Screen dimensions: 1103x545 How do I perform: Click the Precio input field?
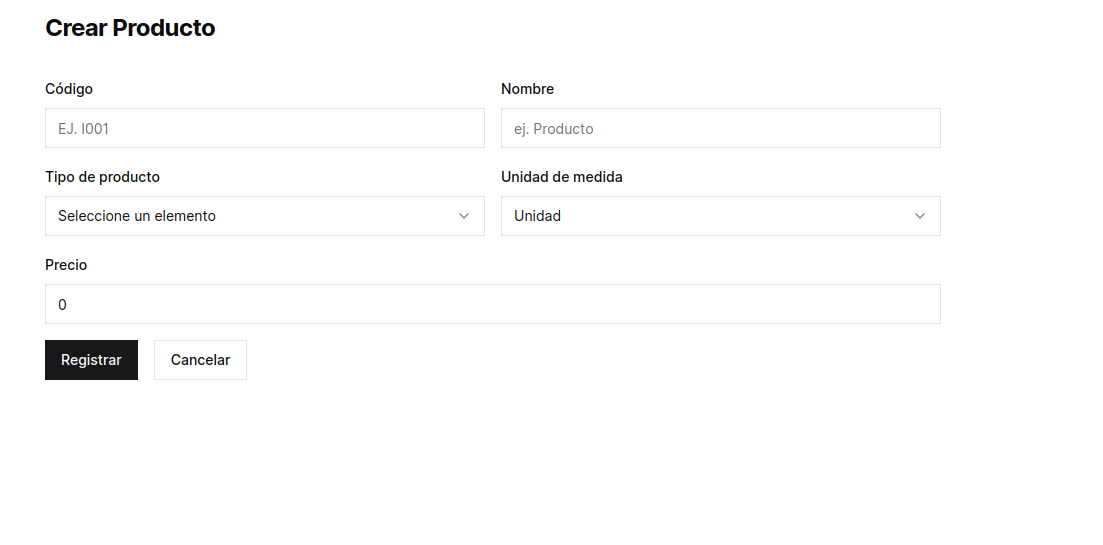click(492, 304)
